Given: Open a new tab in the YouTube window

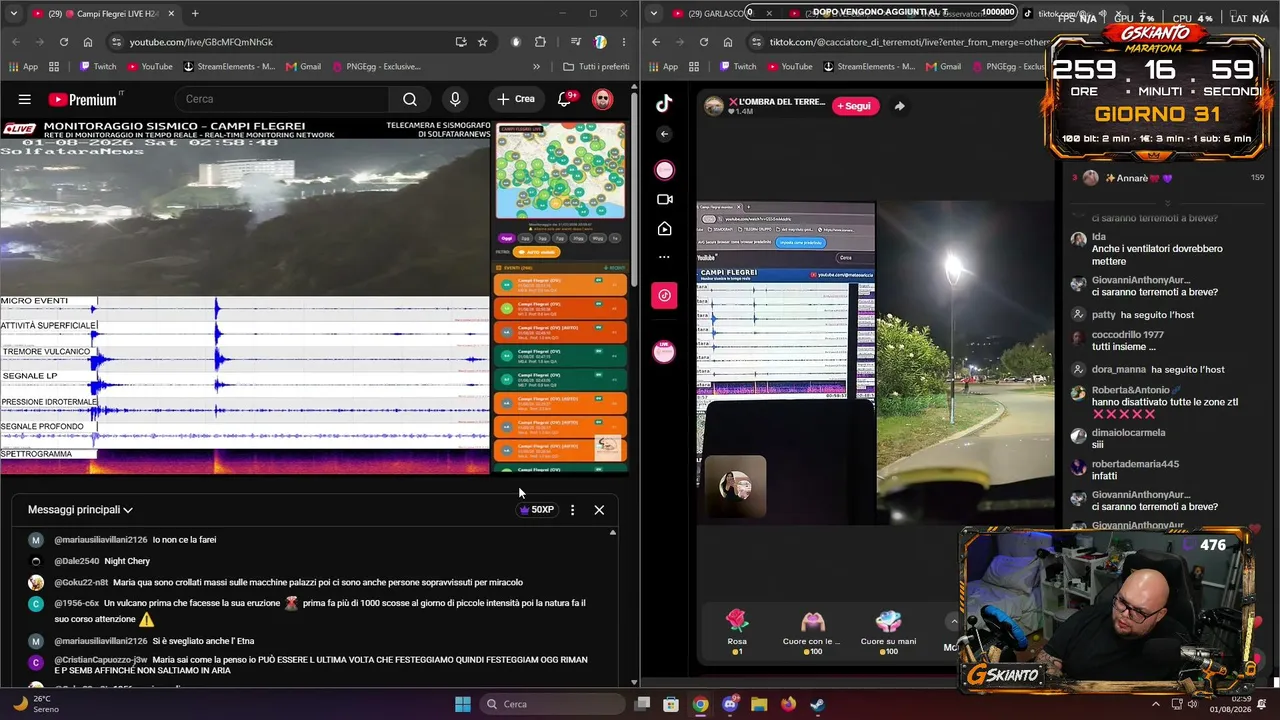Looking at the screenshot, I should [195, 14].
